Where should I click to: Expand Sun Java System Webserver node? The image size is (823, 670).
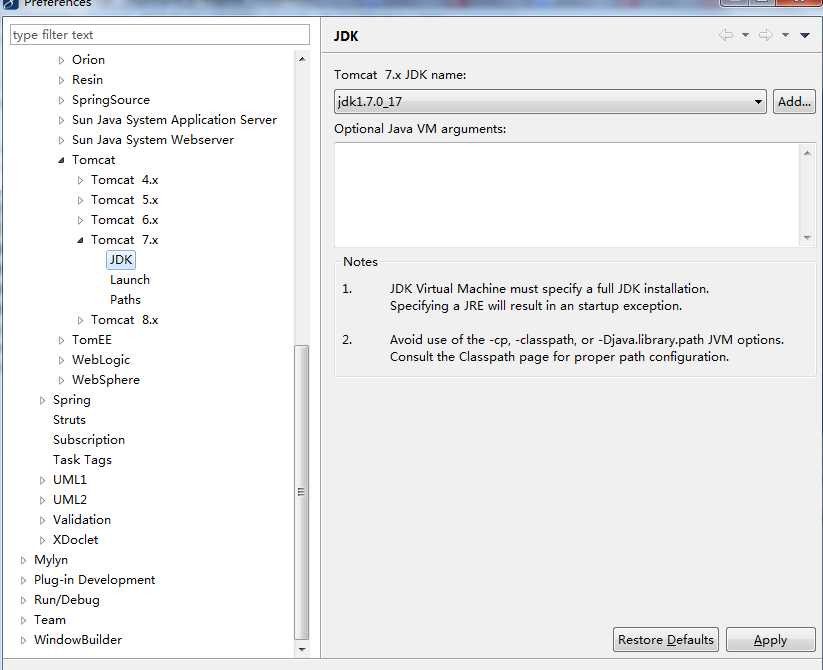[x=61, y=140]
